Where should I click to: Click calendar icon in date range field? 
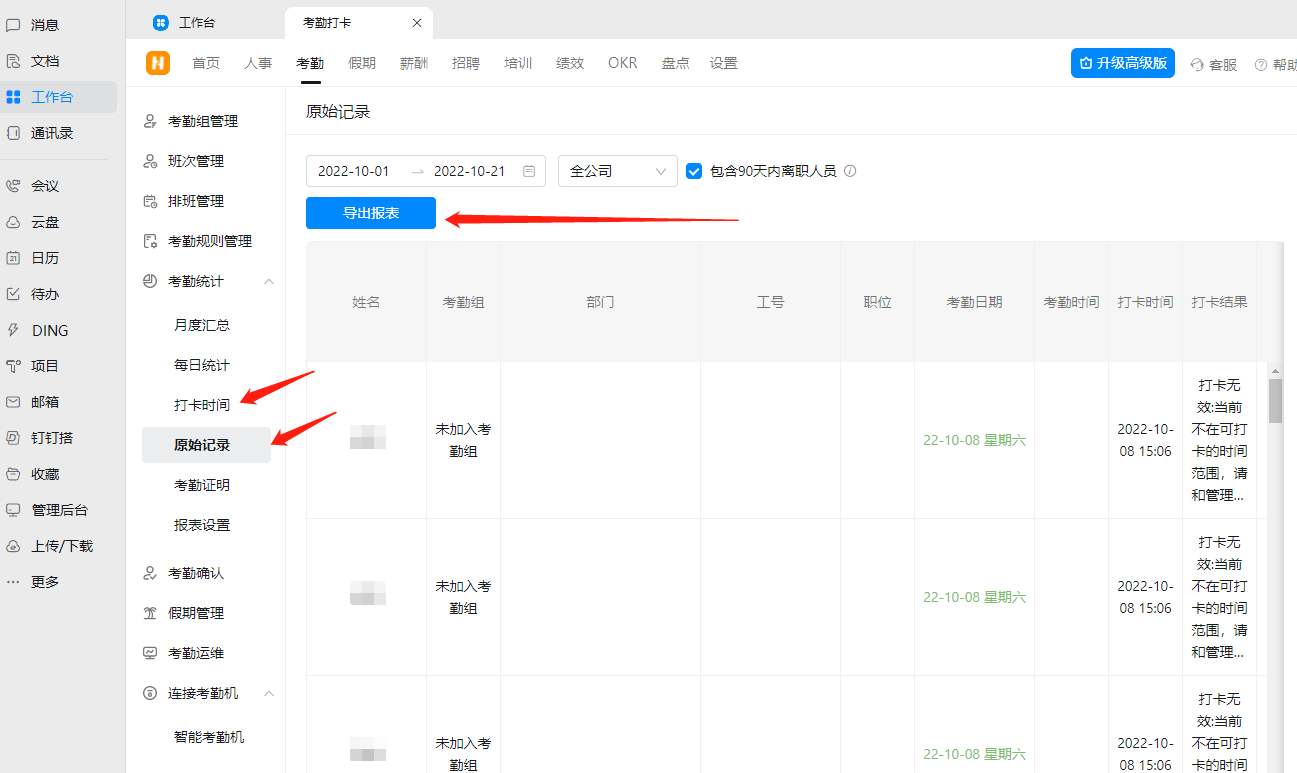529,171
